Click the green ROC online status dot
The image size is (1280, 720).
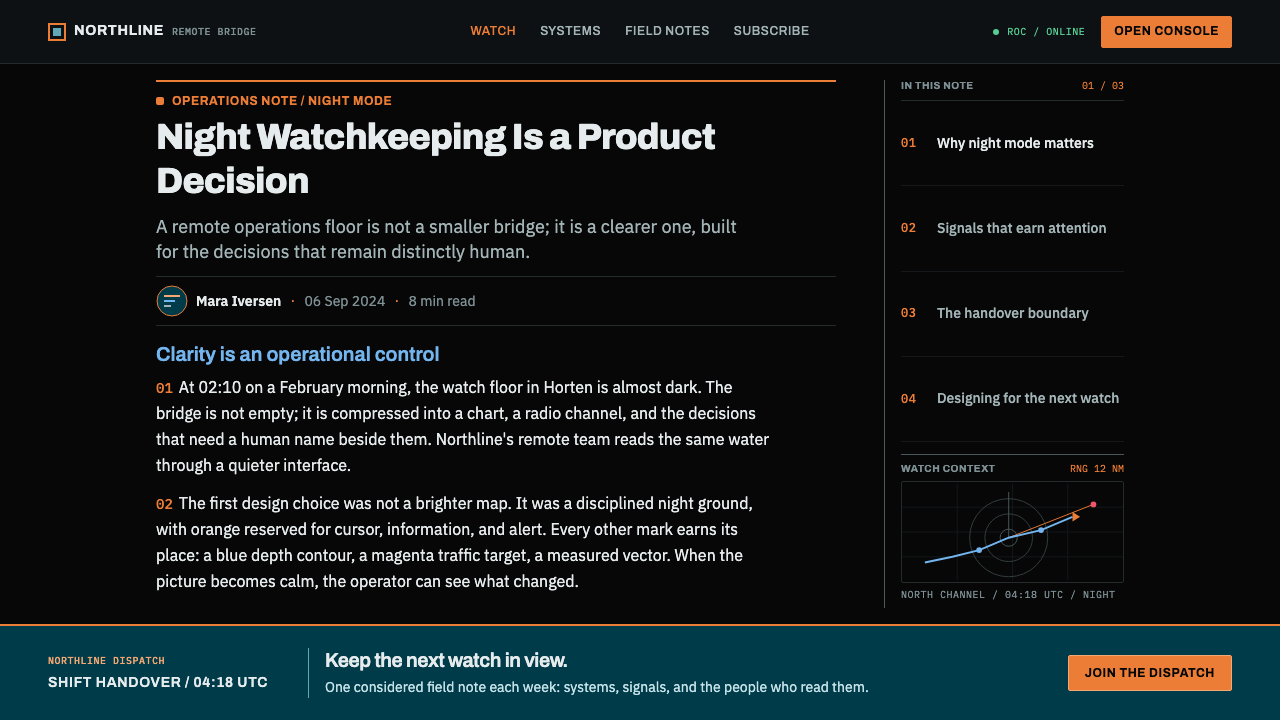tap(996, 32)
